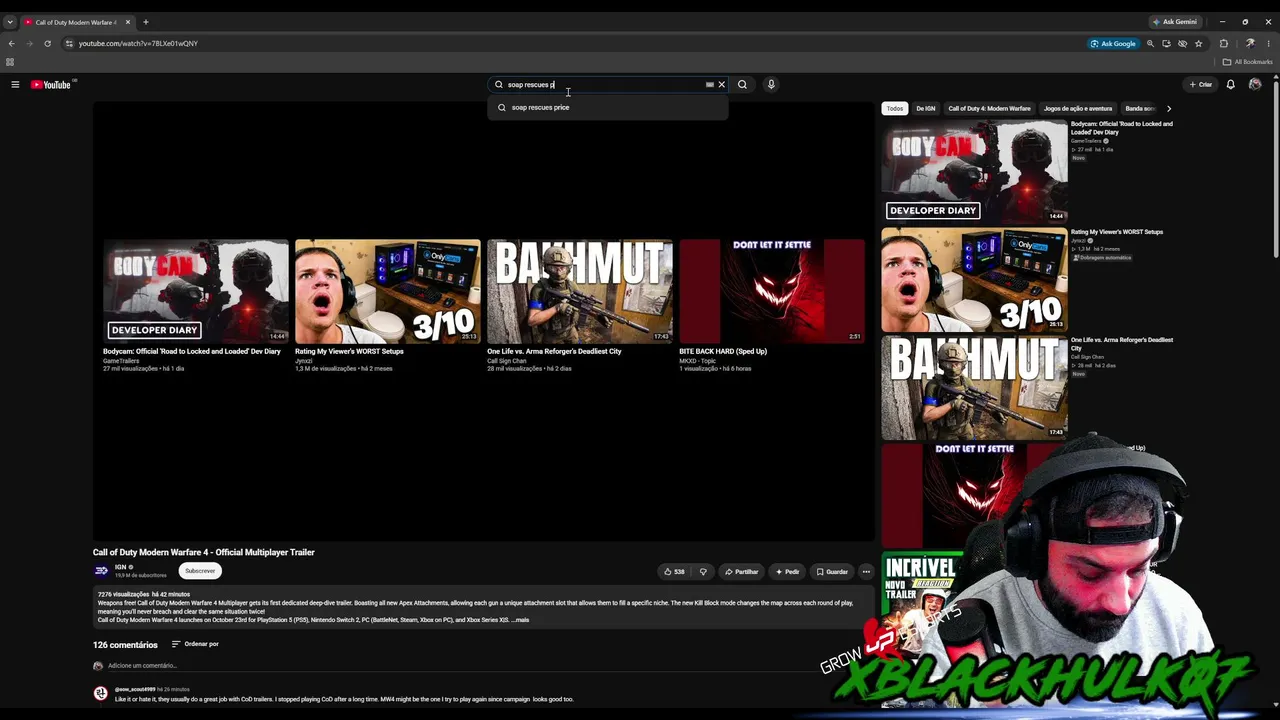Like the video (538 likes)
The height and width of the screenshot is (720, 1280).
pos(674,572)
